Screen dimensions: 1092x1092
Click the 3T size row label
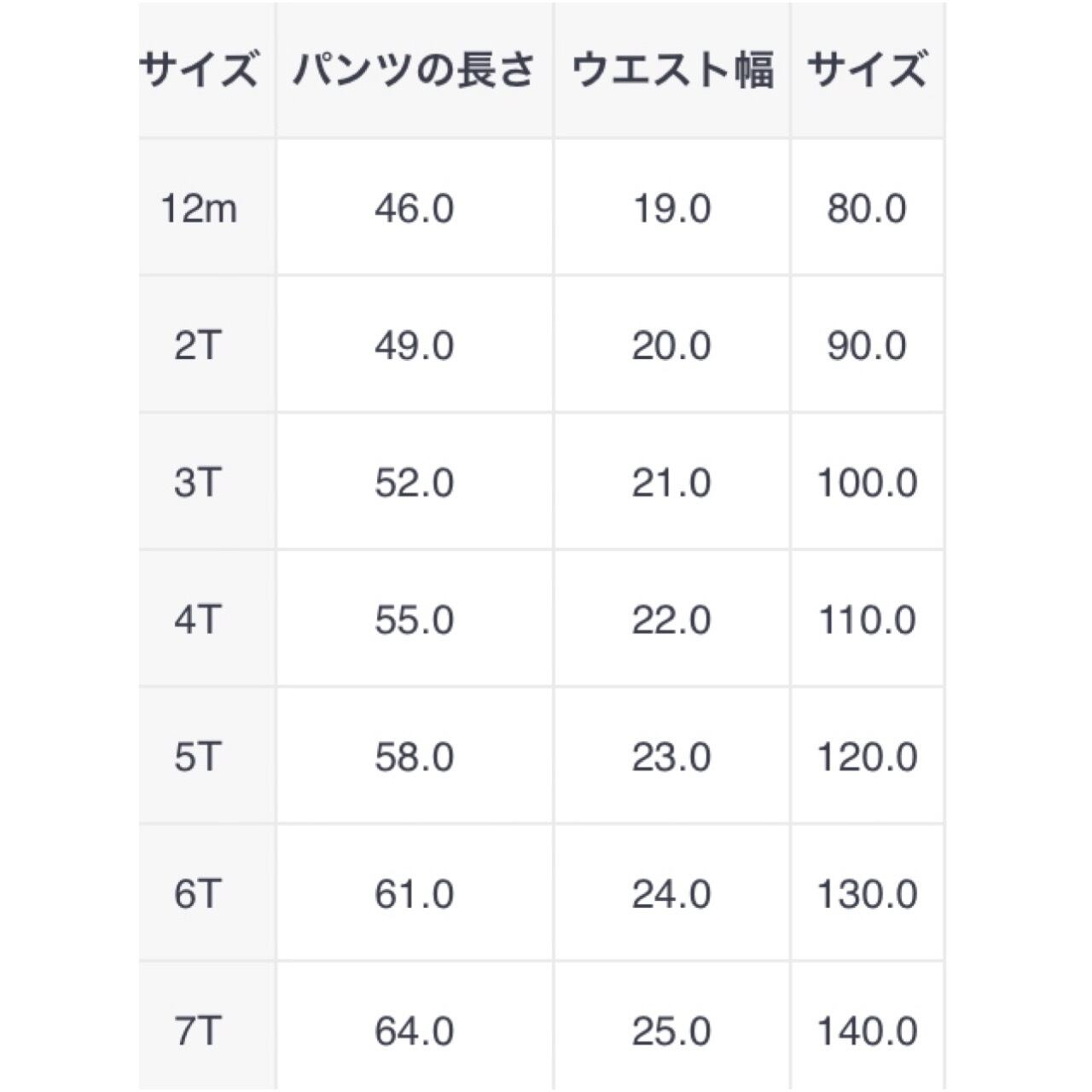click(x=197, y=483)
